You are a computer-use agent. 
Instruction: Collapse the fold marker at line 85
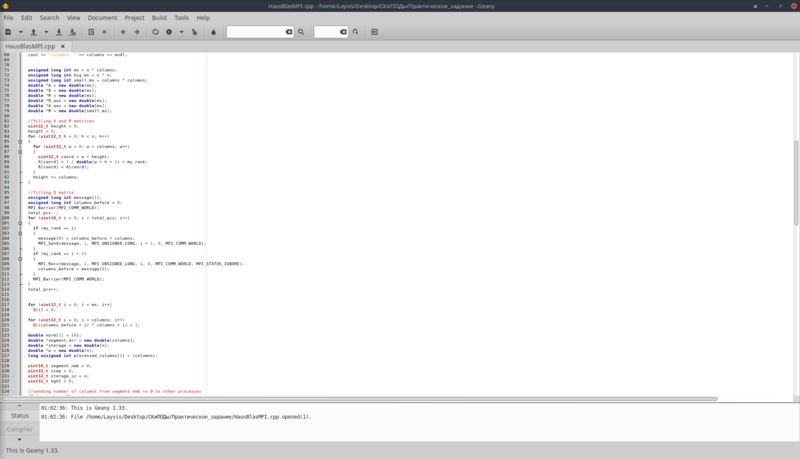20,141
